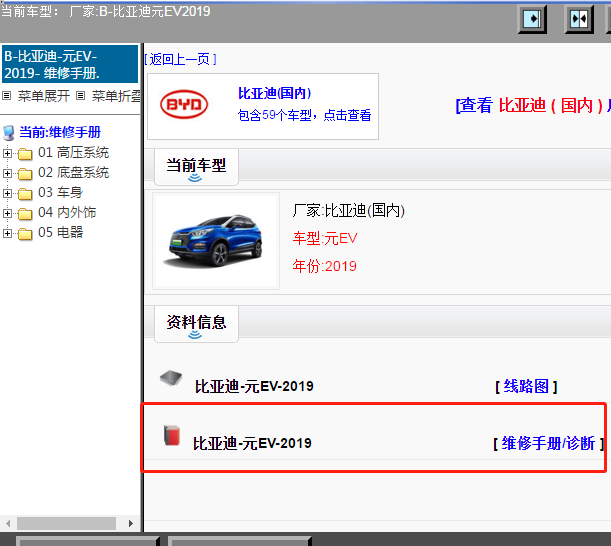Screen dimensions: 611x546
Task: Click the computer icon next to 当前:维修手册
Action: [x=9, y=133]
